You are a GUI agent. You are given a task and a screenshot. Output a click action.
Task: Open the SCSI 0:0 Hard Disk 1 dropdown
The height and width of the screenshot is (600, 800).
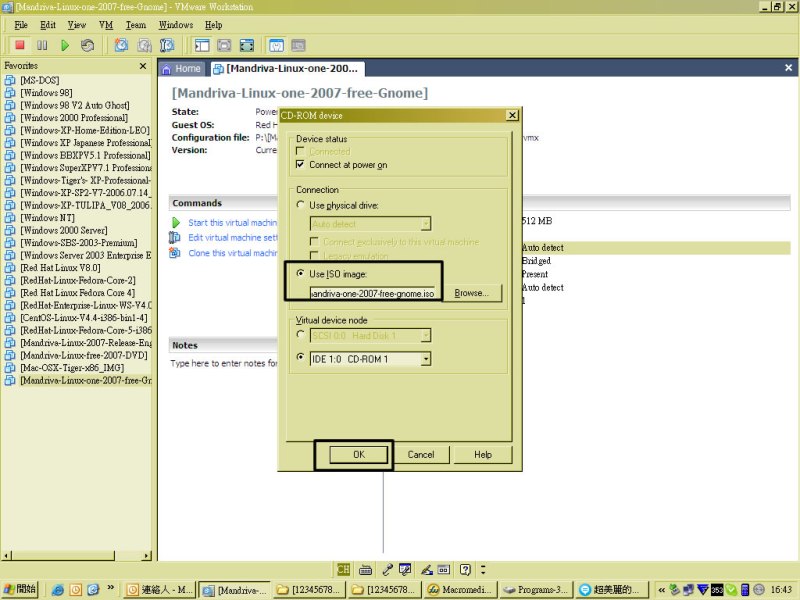click(x=426, y=335)
